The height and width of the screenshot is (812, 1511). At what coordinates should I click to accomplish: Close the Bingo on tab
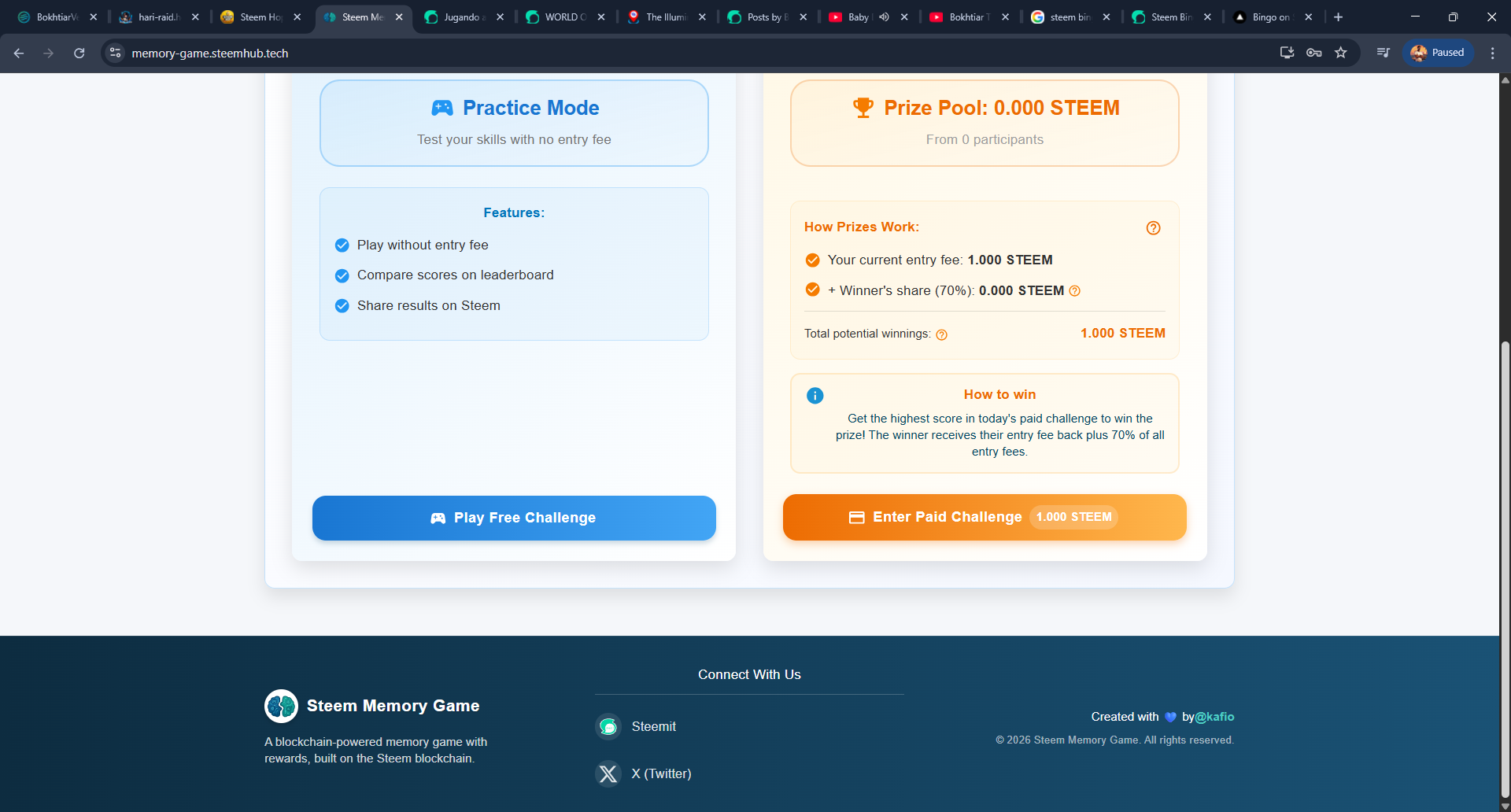pos(1308,17)
